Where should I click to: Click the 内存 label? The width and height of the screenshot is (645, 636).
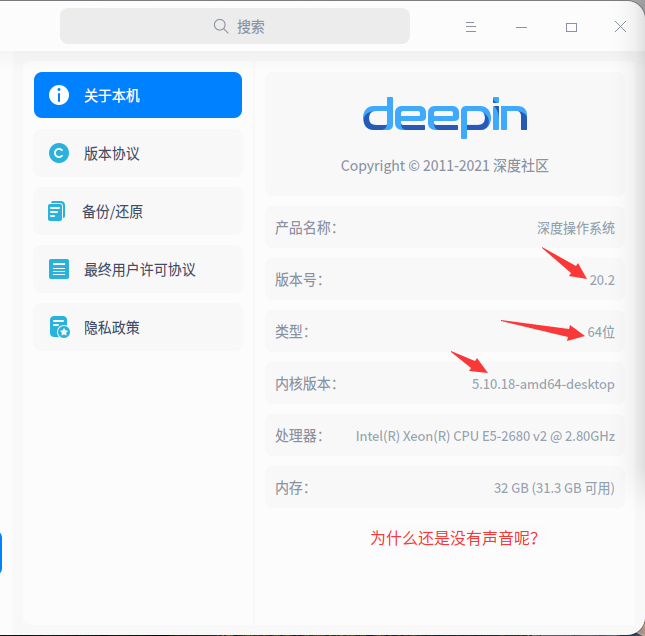click(292, 487)
